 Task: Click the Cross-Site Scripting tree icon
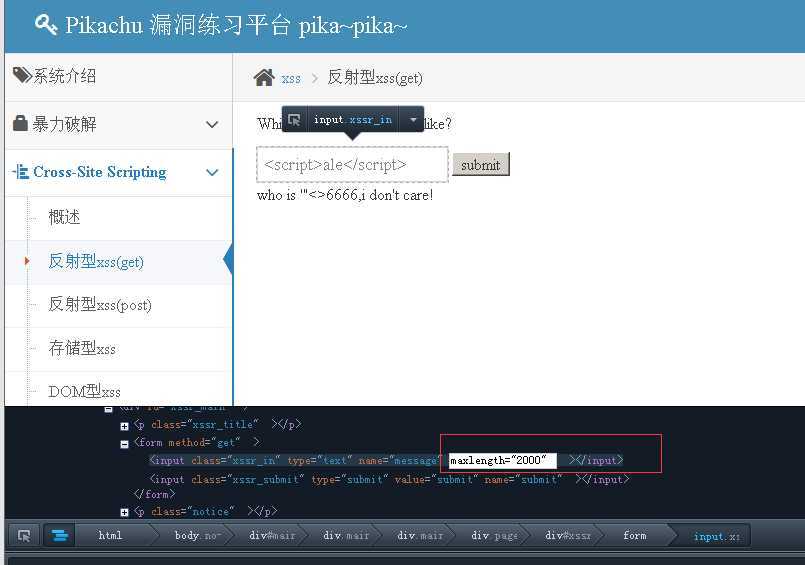[21, 171]
